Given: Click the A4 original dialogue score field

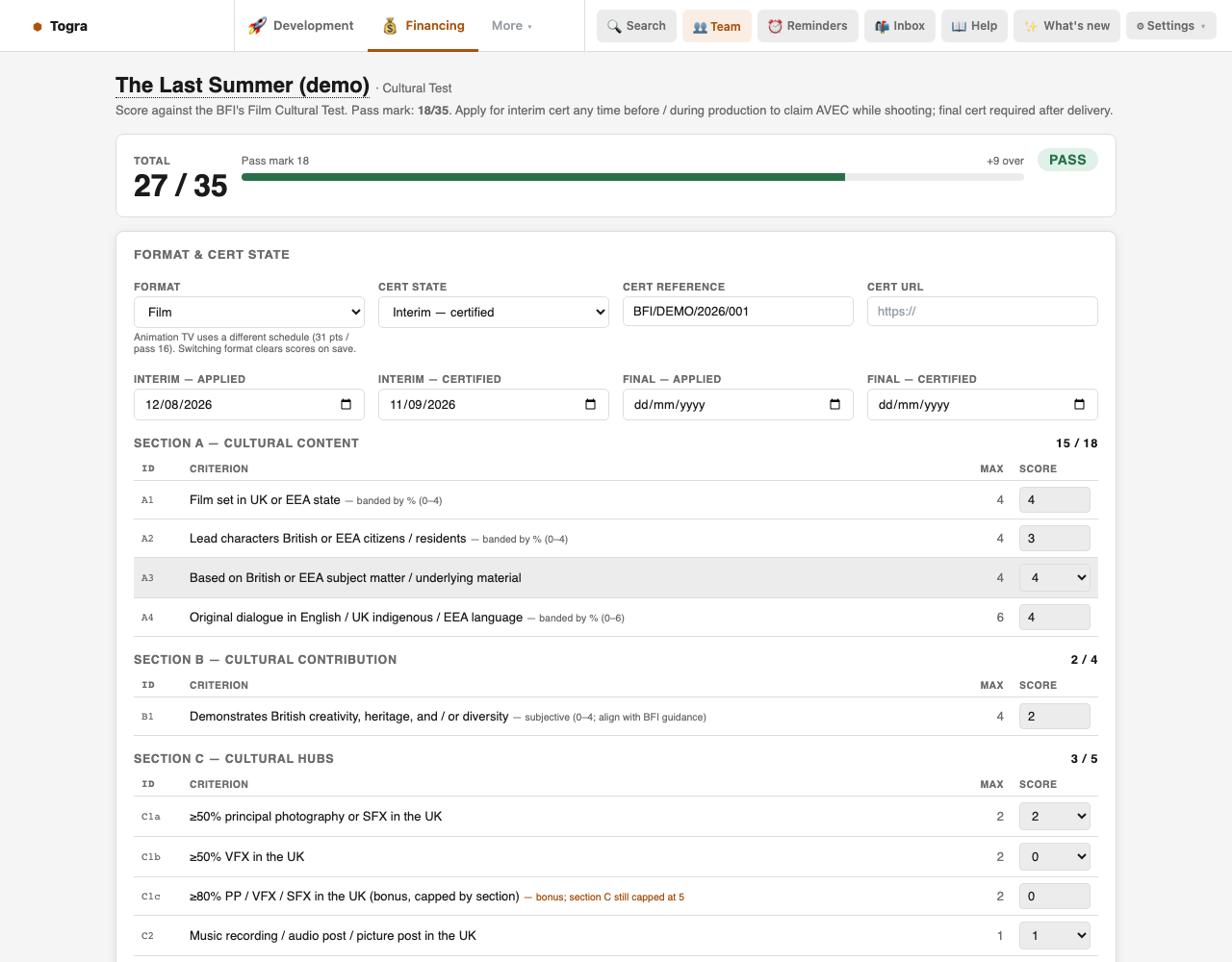Looking at the screenshot, I should point(1055,617).
